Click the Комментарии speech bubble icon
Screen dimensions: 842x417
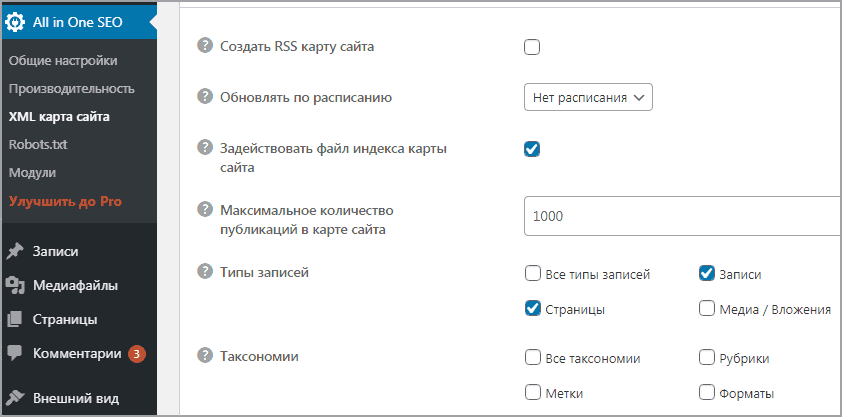click(15, 353)
